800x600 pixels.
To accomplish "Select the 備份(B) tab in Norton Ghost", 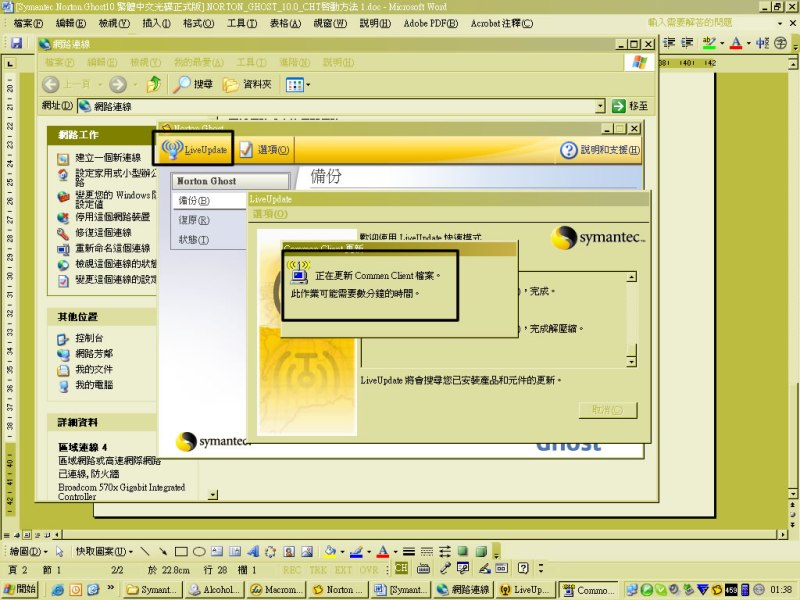I will coord(194,201).
